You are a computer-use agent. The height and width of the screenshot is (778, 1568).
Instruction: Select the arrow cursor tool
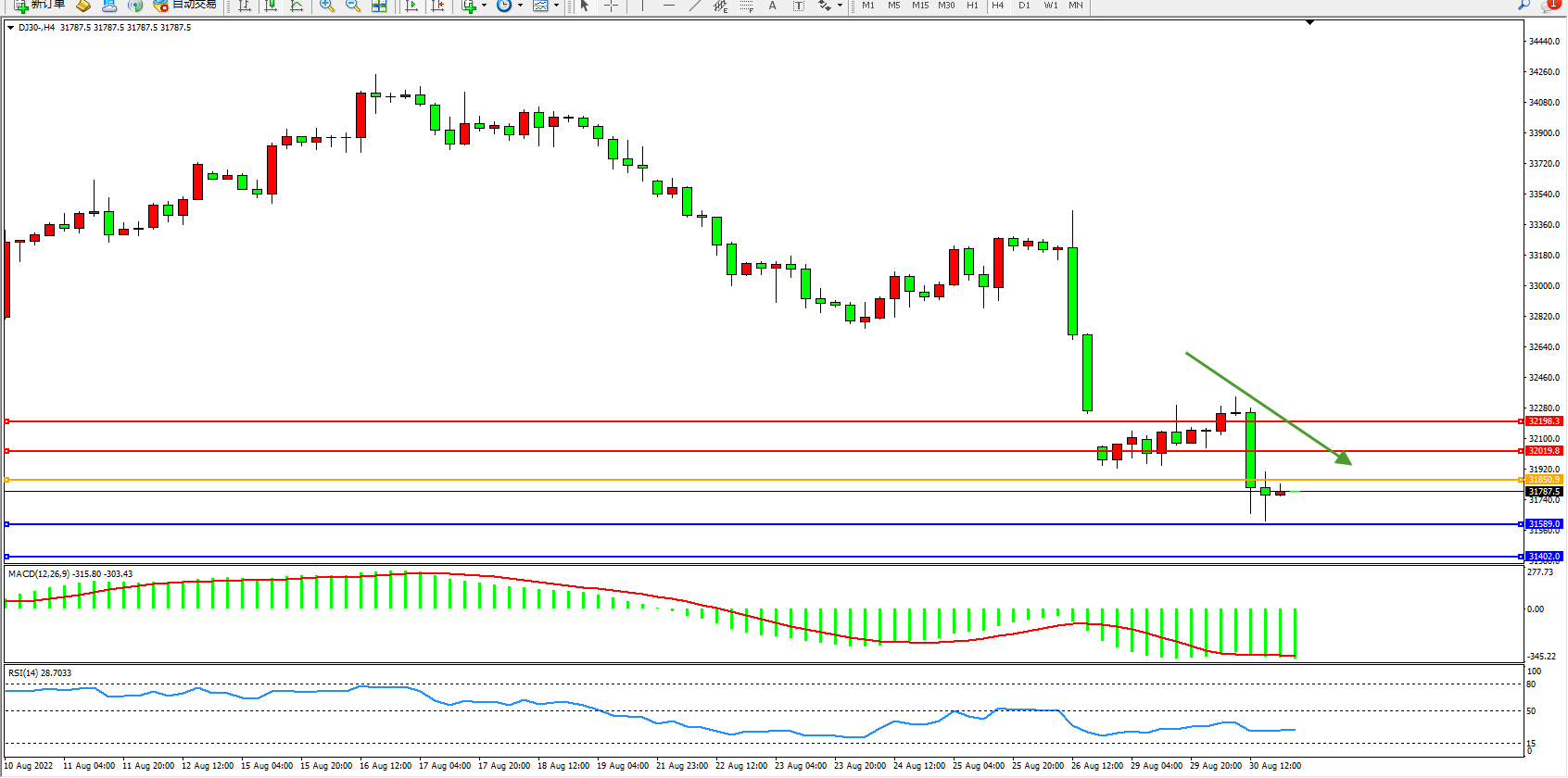[x=585, y=6]
